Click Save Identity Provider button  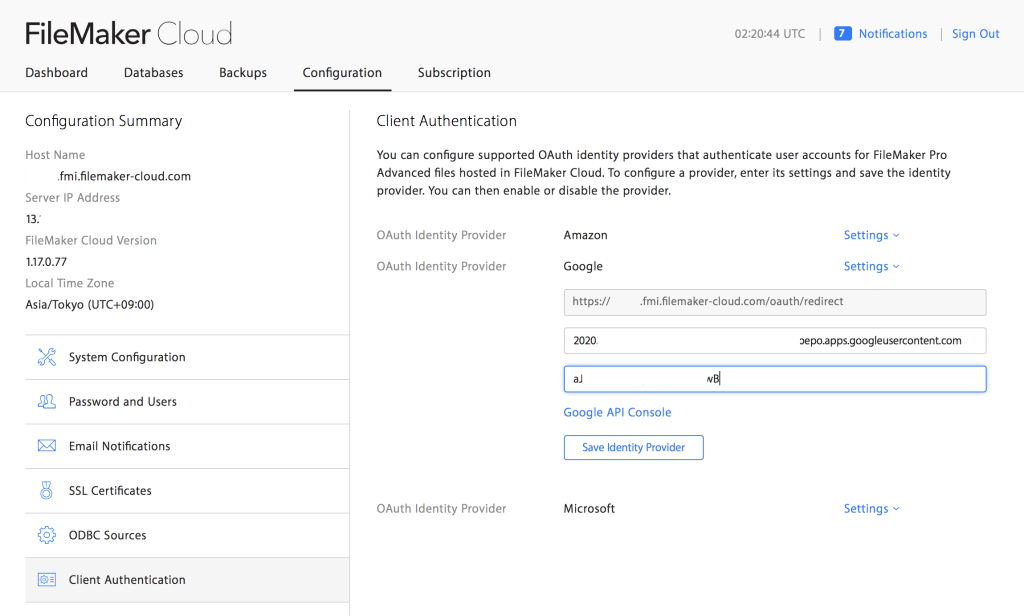(x=633, y=447)
